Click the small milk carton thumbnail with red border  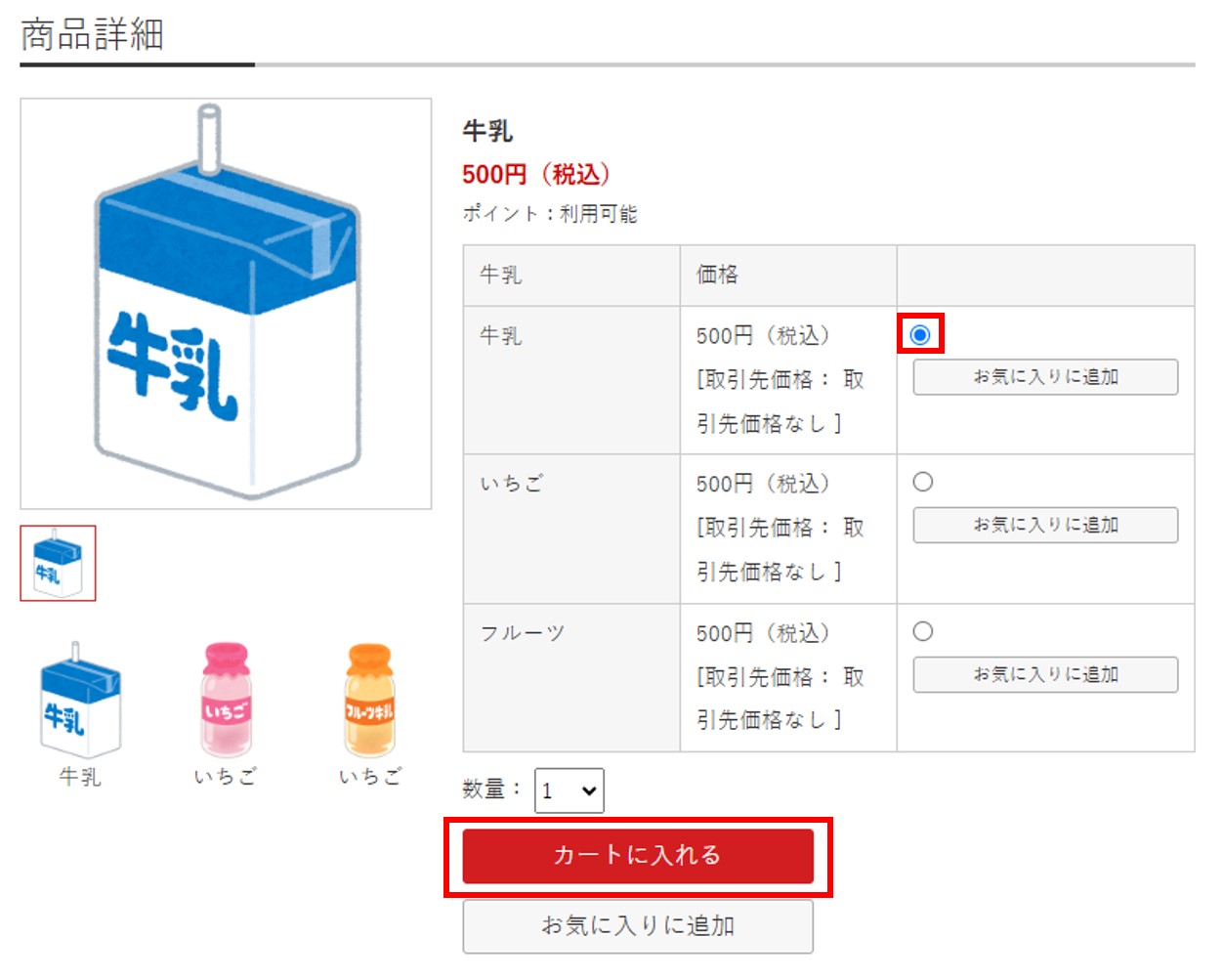pos(59,564)
